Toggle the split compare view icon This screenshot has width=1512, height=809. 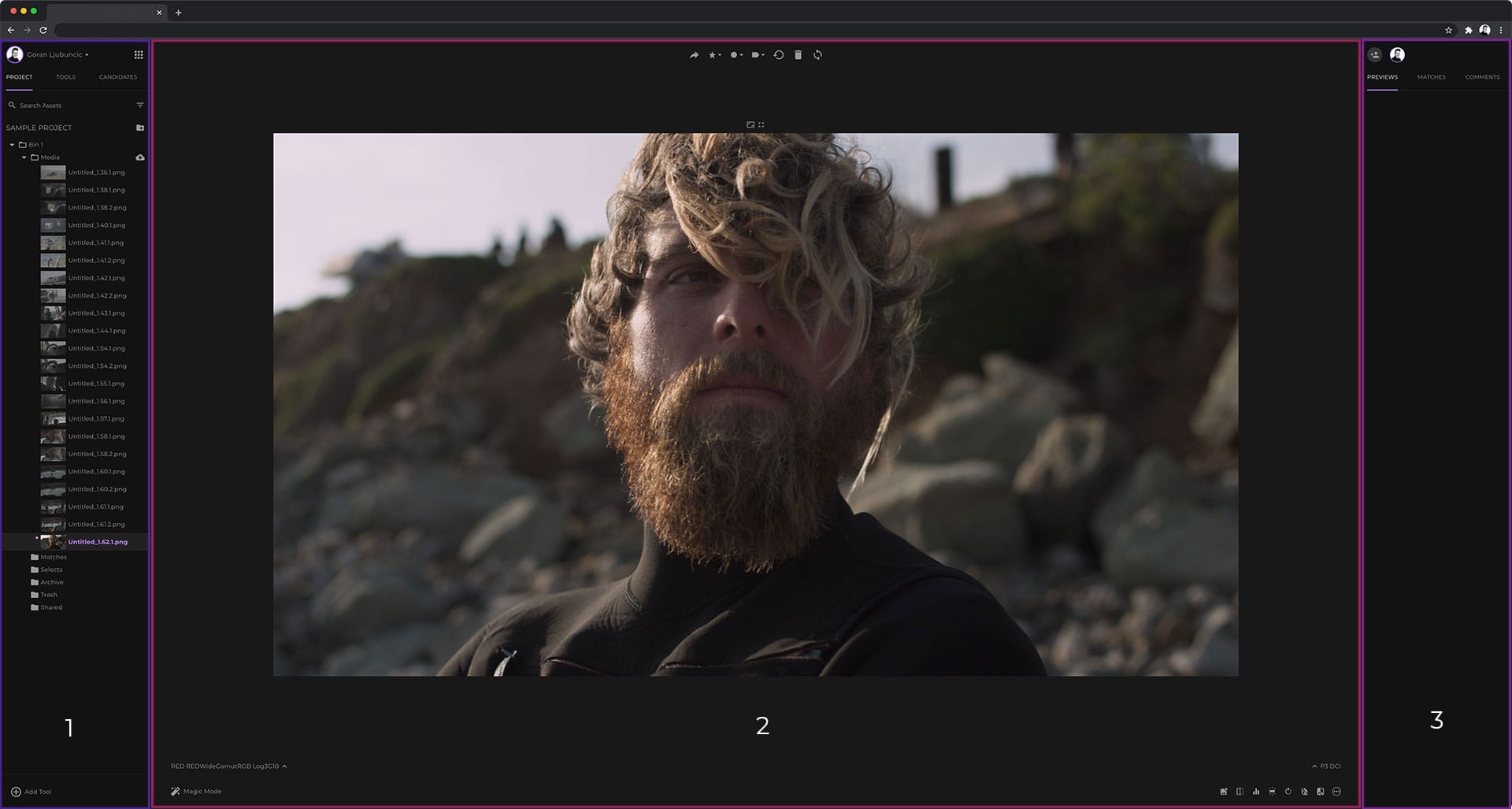pos(1240,792)
